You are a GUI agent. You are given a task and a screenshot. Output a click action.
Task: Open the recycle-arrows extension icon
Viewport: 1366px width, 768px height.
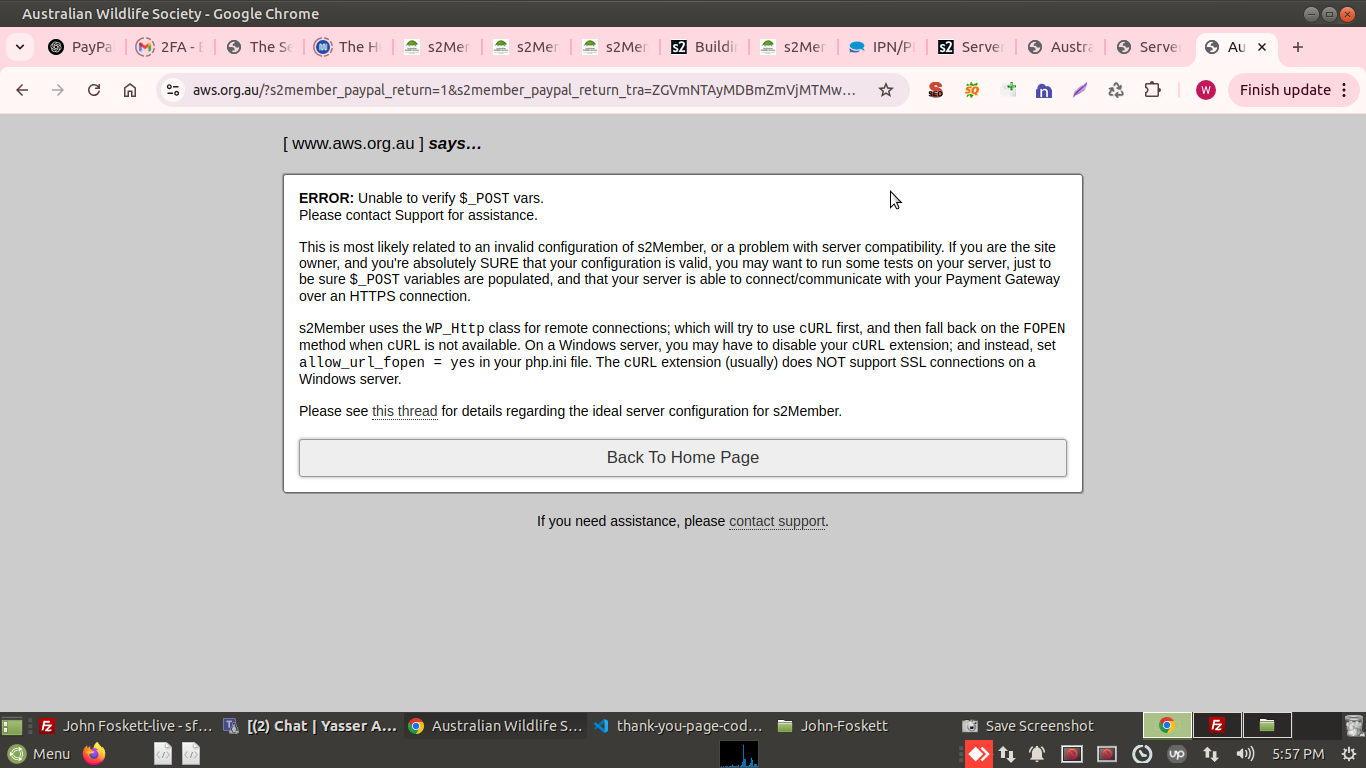point(1116,90)
